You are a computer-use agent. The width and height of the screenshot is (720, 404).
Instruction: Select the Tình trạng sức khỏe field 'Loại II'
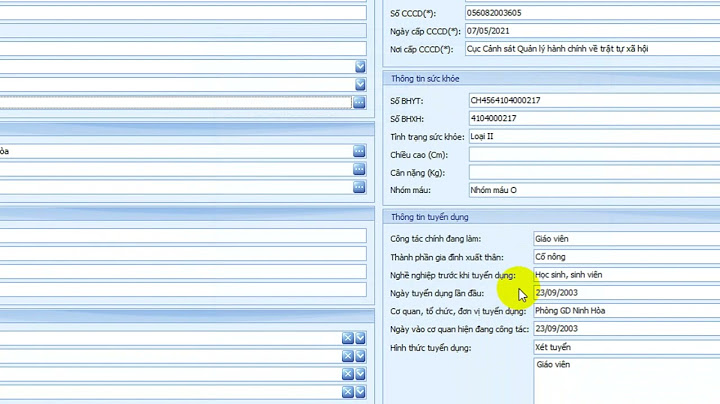click(594, 136)
